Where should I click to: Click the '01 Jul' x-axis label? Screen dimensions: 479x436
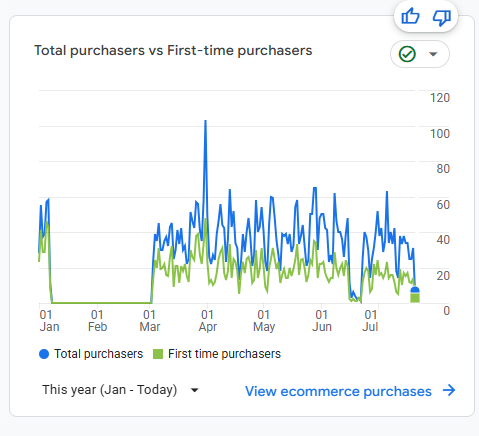(370, 321)
